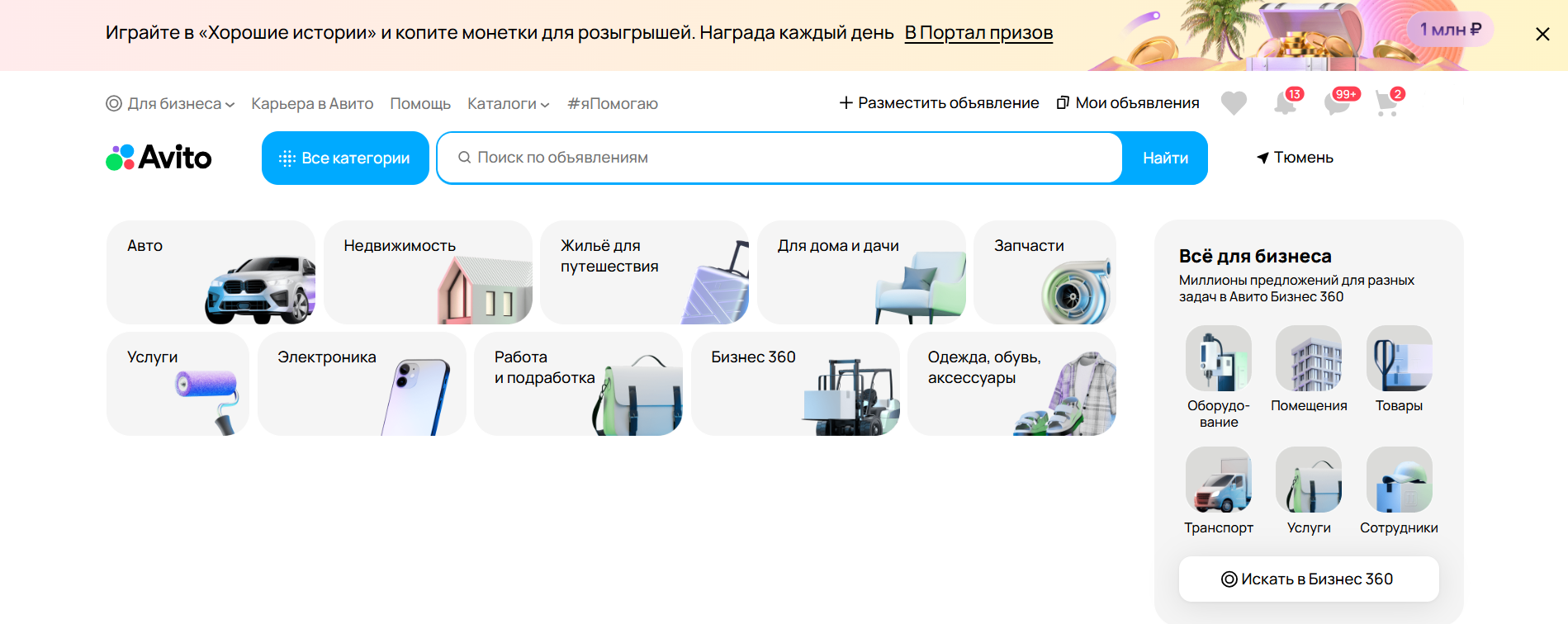
Task: Change location from Тюмень
Action: pos(1295,158)
